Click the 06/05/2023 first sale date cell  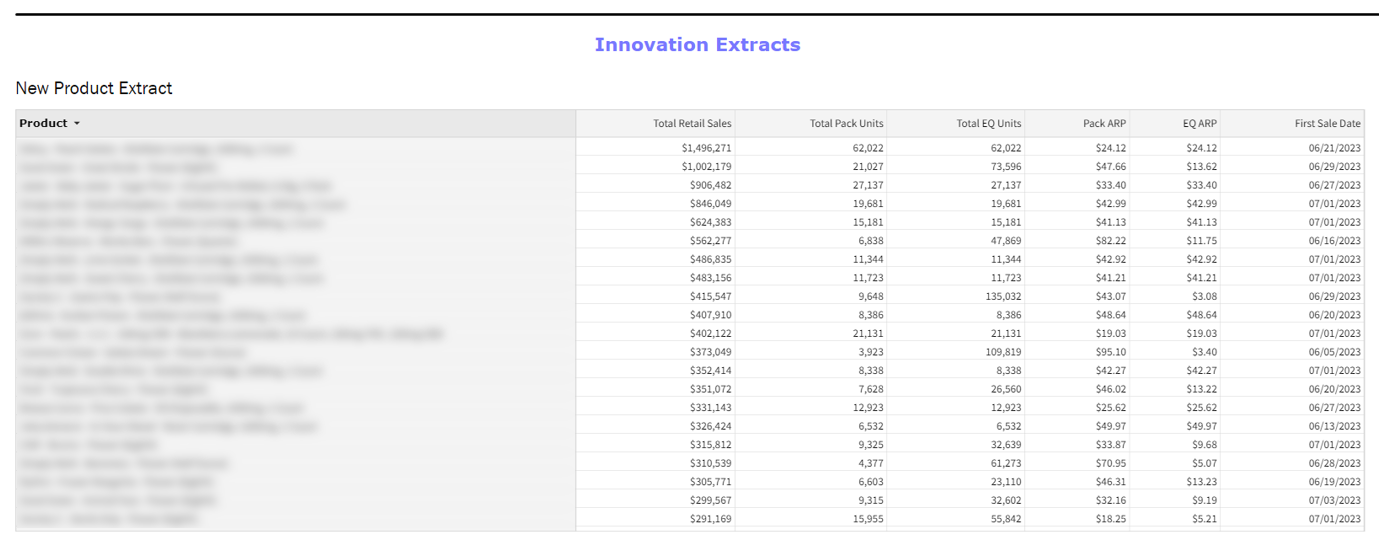tap(1333, 352)
